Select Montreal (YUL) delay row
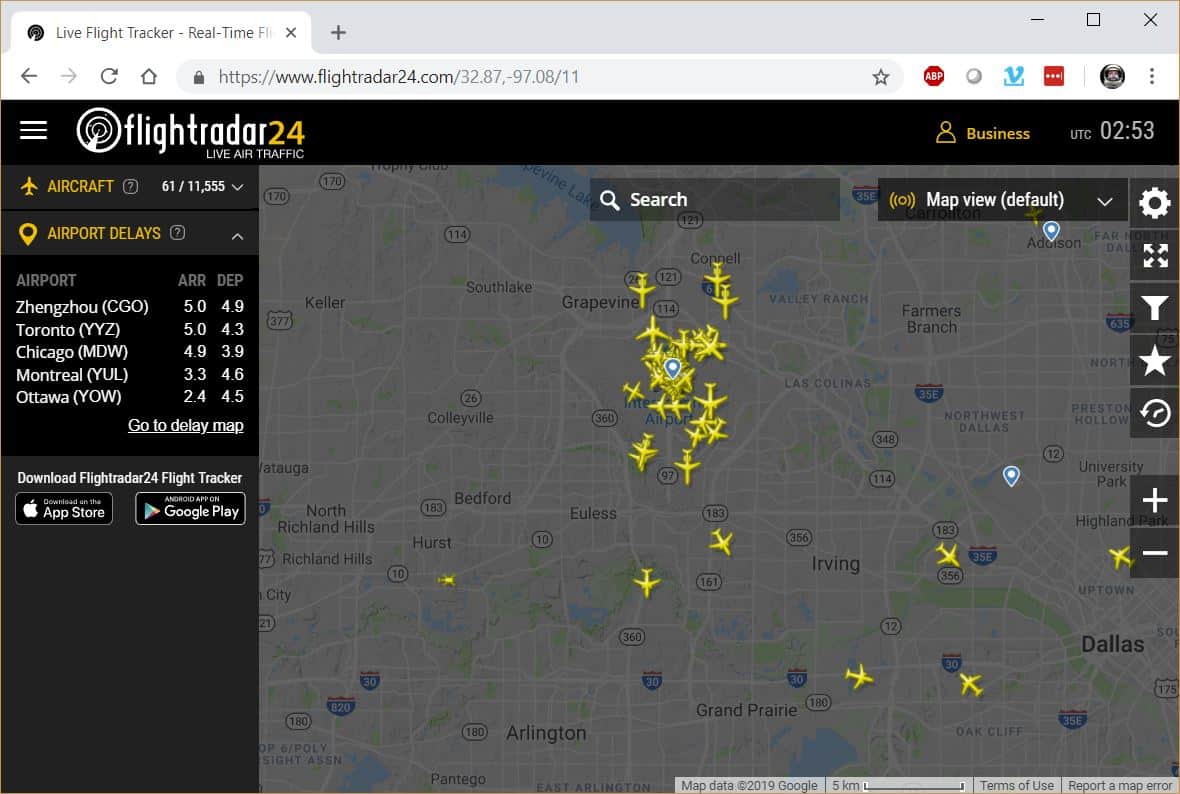This screenshot has width=1180, height=794. pos(129,374)
